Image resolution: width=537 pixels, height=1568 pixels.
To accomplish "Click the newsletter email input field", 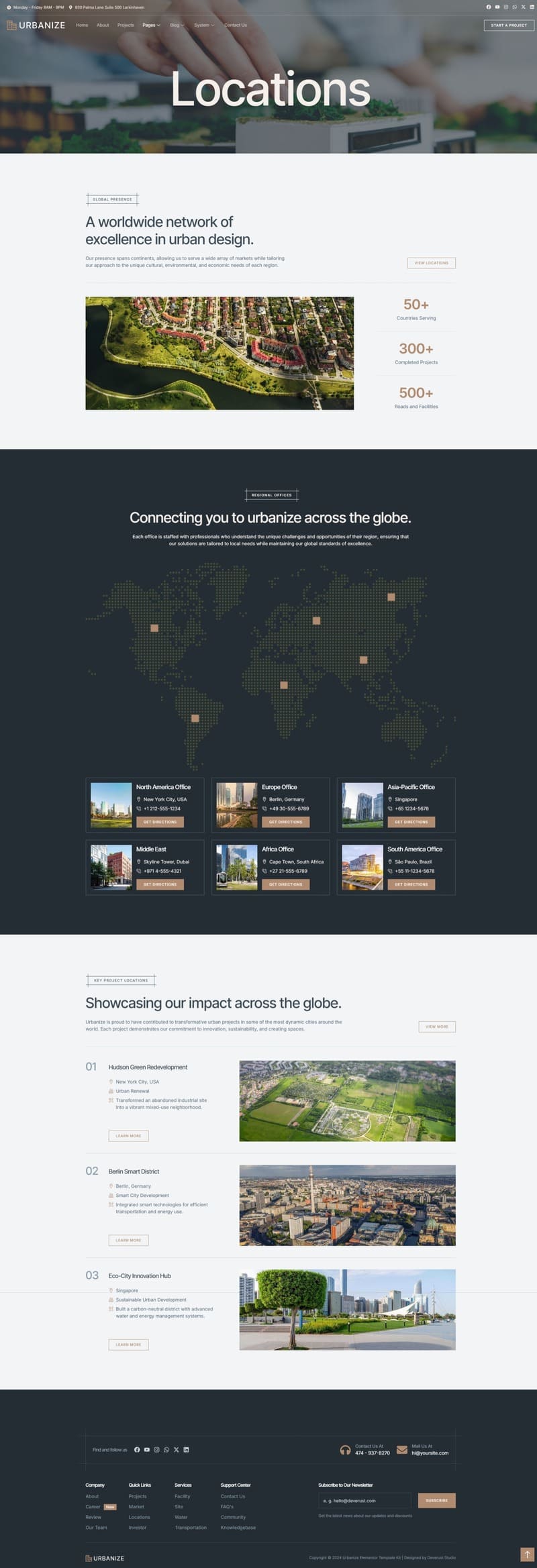I will point(364,1500).
